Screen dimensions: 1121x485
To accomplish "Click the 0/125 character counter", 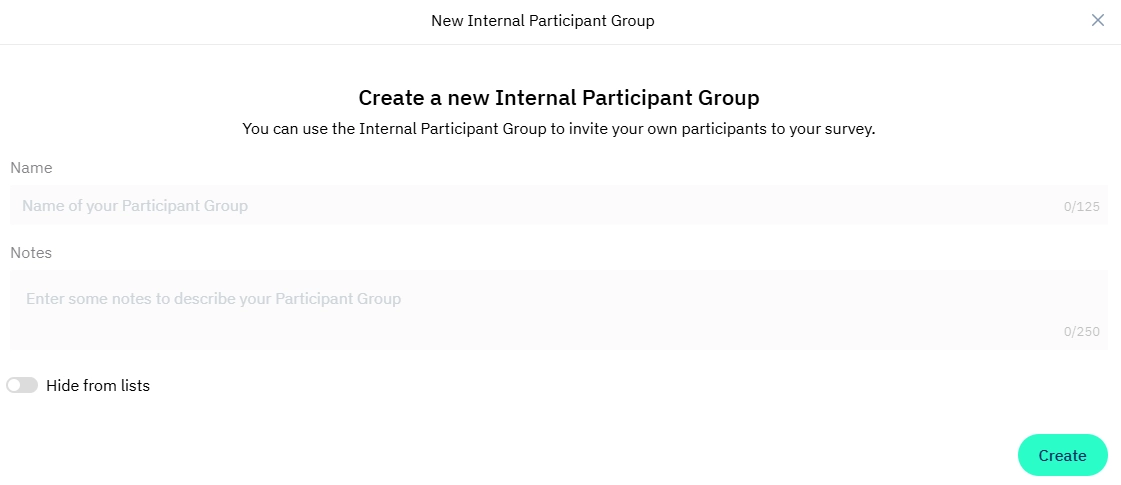I will (x=1082, y=207).
